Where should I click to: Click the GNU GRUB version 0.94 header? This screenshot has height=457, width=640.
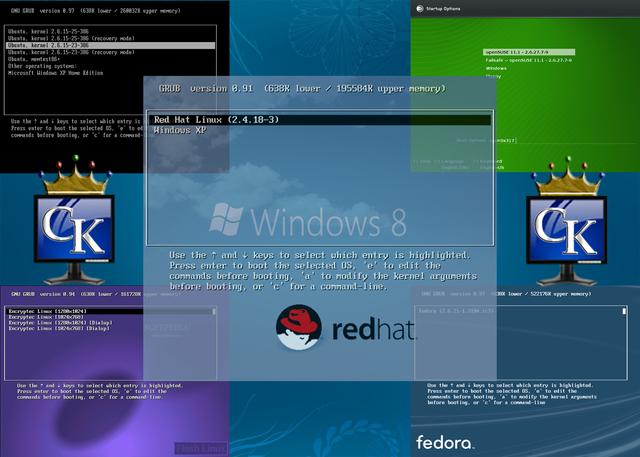[96, 294]
